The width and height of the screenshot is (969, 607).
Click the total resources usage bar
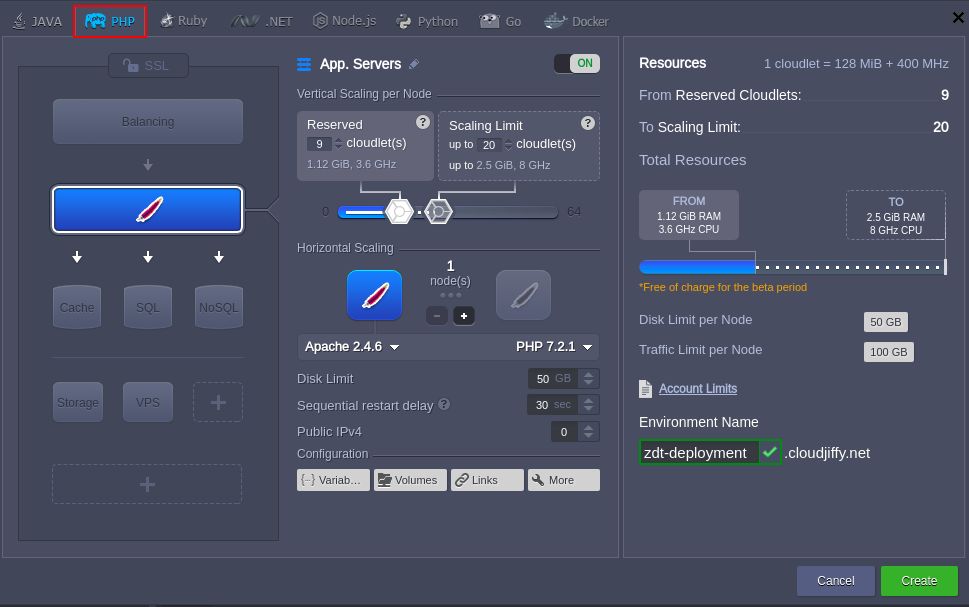(x=793, y=267)
